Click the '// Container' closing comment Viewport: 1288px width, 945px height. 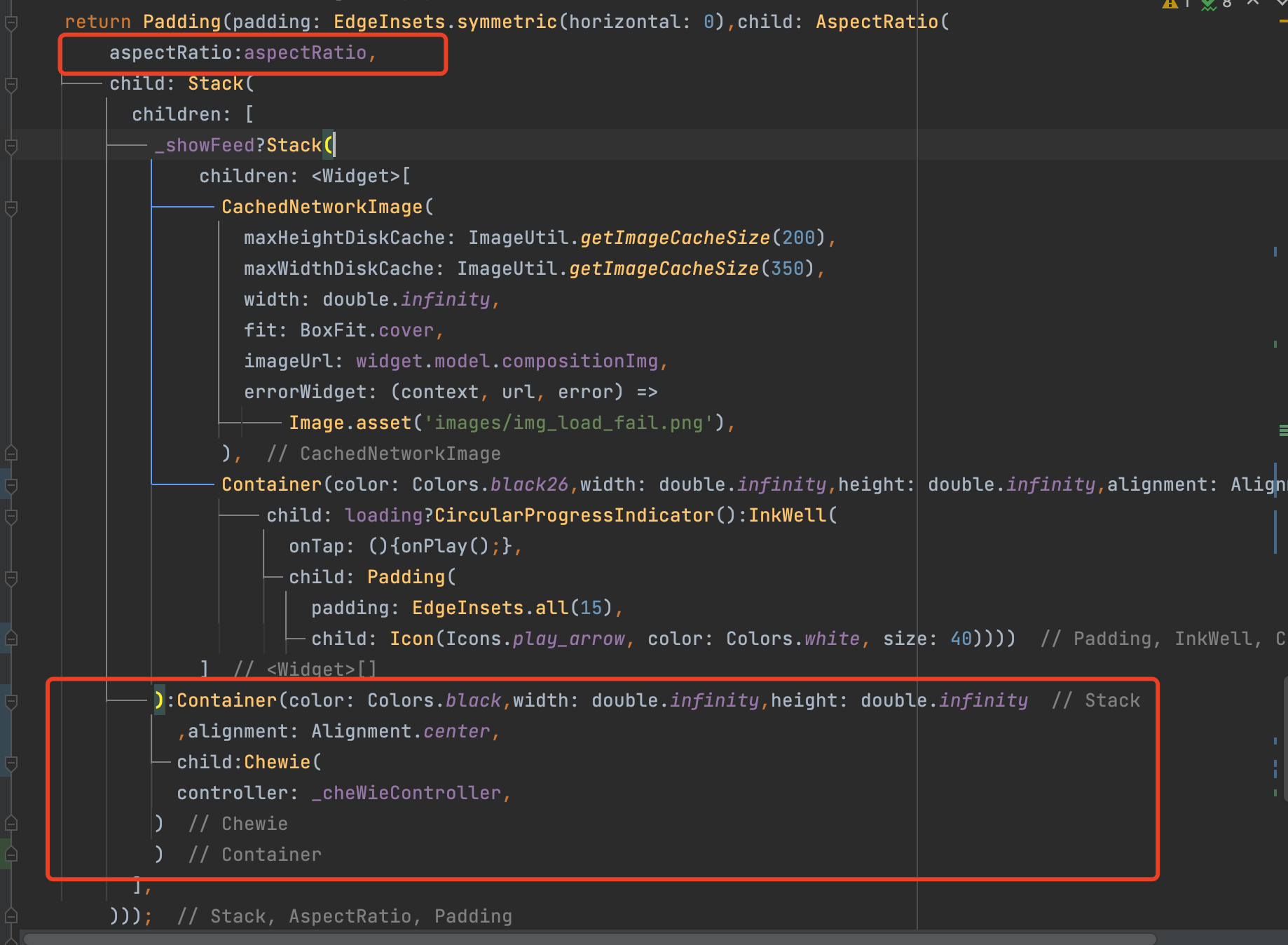[254, 855]
